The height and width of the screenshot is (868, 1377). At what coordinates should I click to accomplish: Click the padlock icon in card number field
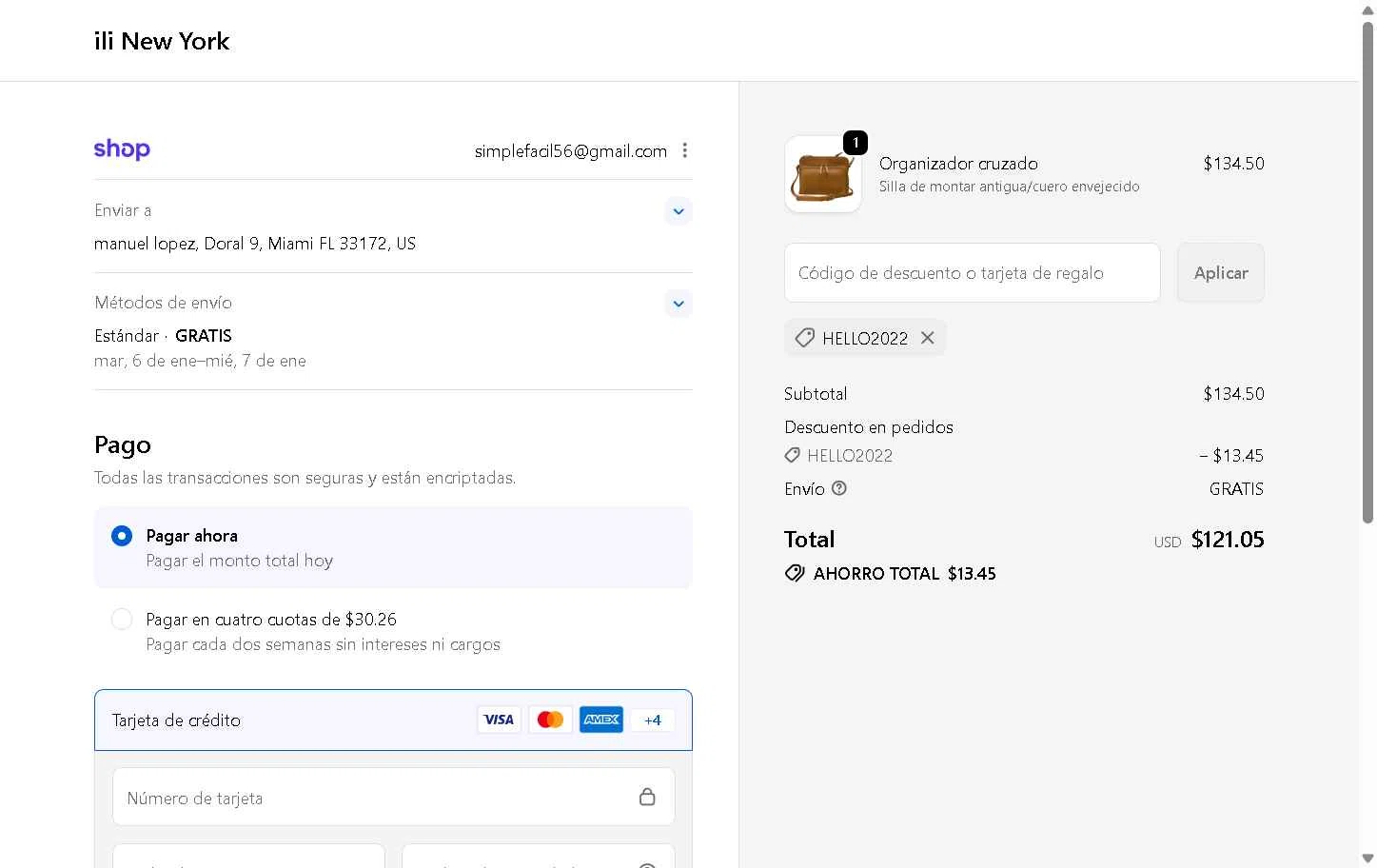tap(647, 797)
